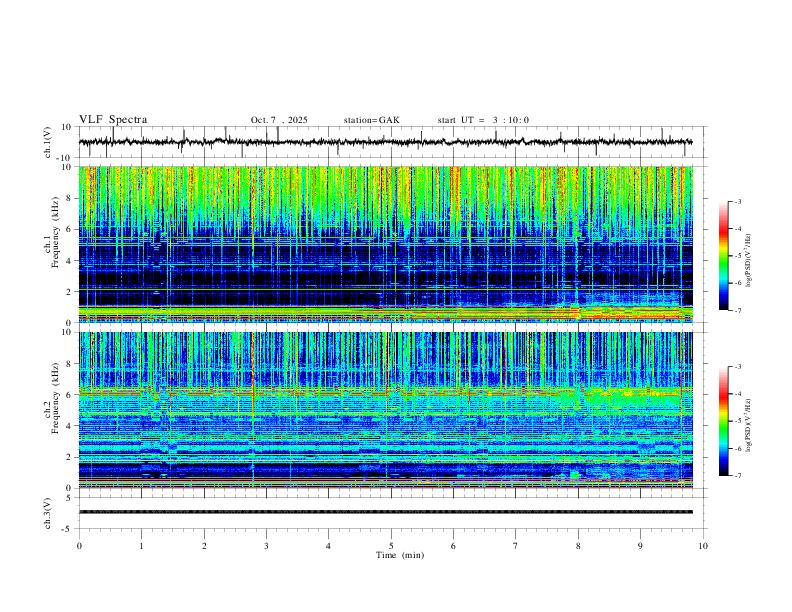Click the time axis tick label "7"

pos(516,546)
